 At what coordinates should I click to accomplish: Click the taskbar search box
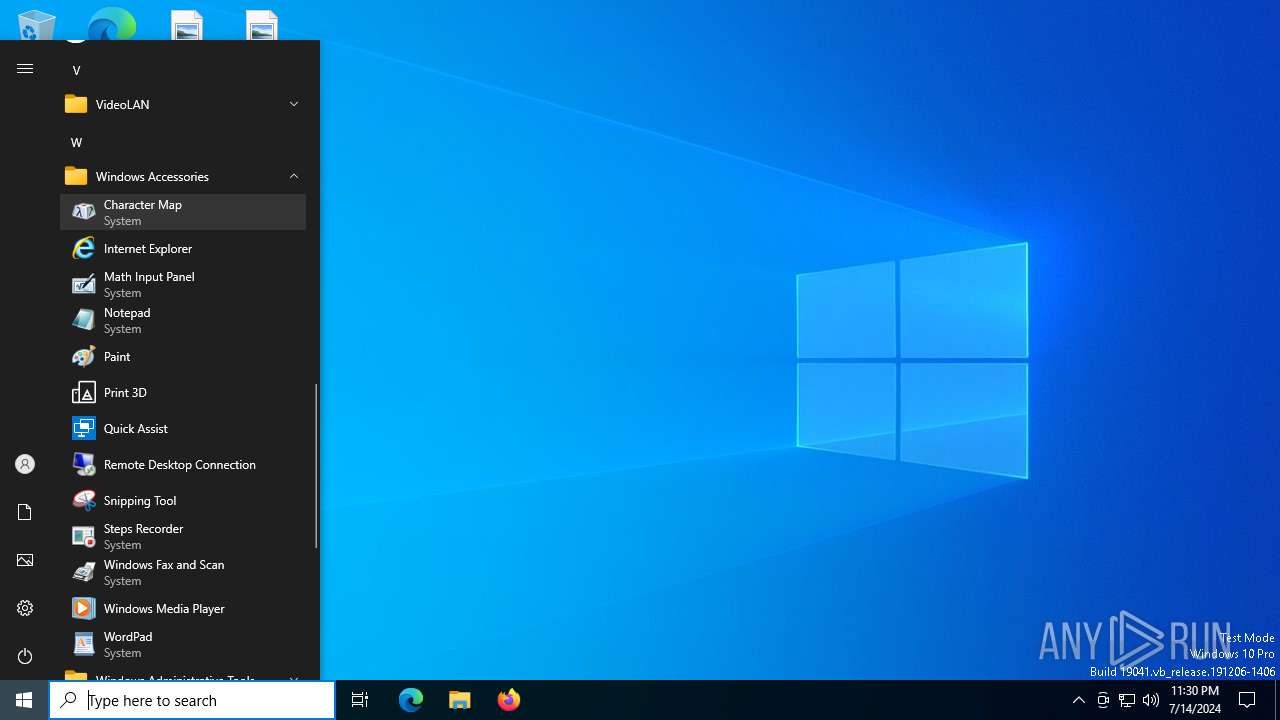click(192, 700)
